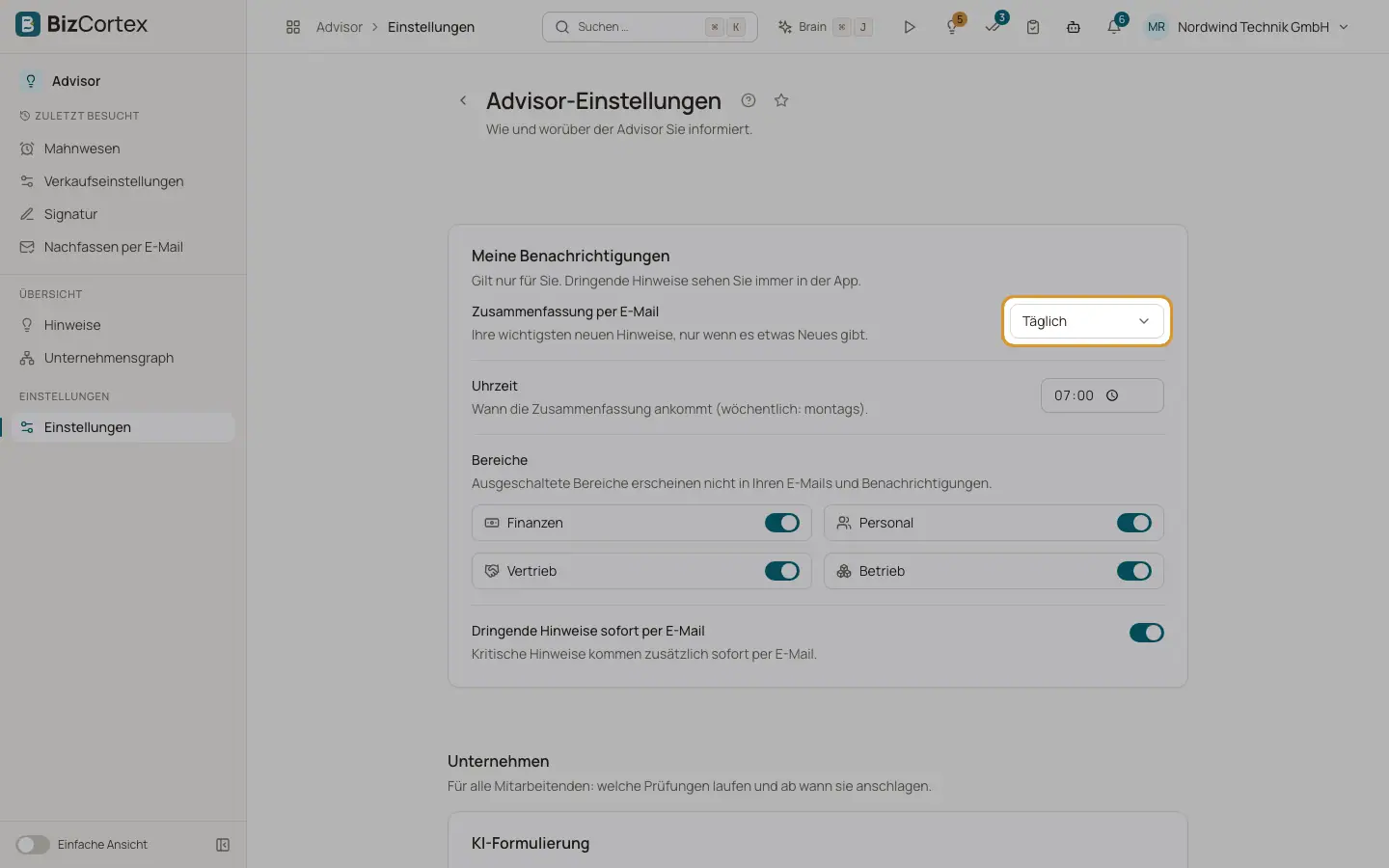Go back using the arrow beside Advisor-Einstellungen
Screen dimensions: 1389x868
463,100
